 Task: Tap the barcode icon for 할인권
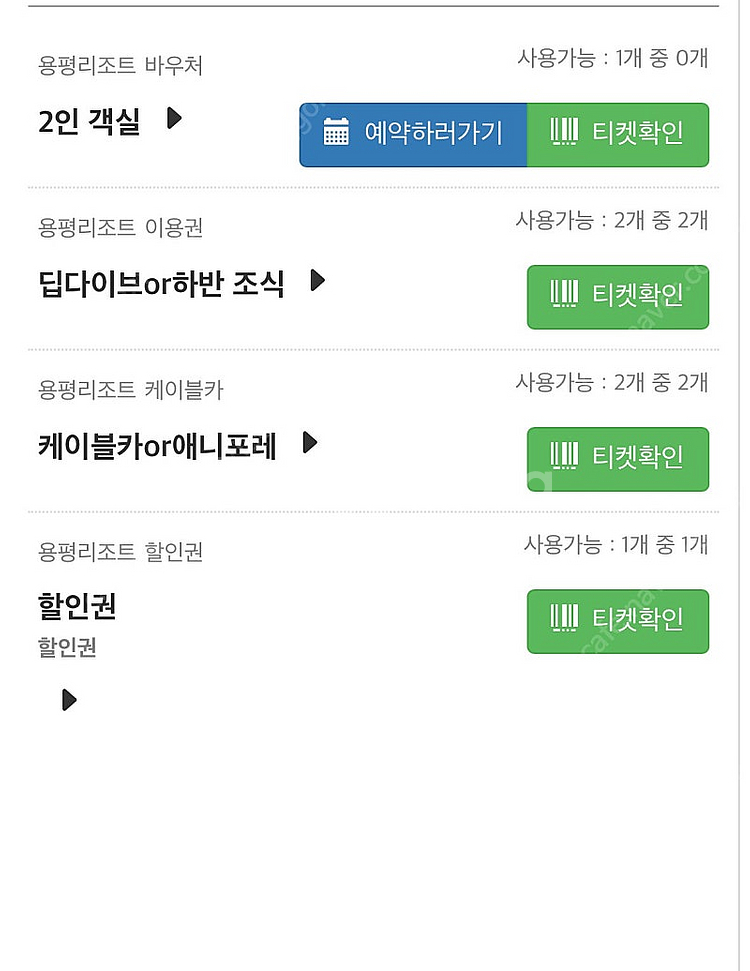pos(565,619)
